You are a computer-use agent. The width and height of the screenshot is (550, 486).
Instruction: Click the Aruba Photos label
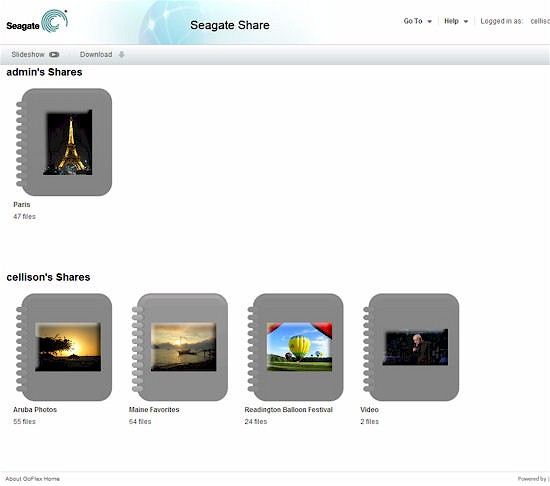click(x=35, y=410)
